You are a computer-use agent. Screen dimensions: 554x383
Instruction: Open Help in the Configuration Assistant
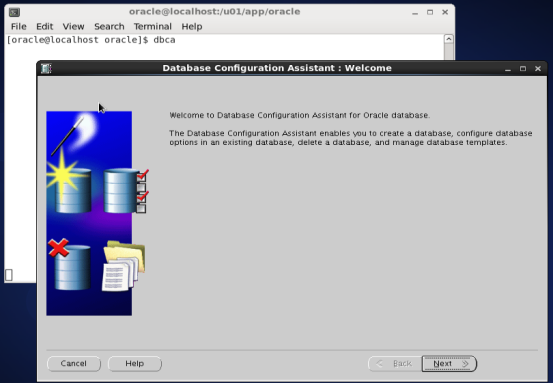pos(135,364)
